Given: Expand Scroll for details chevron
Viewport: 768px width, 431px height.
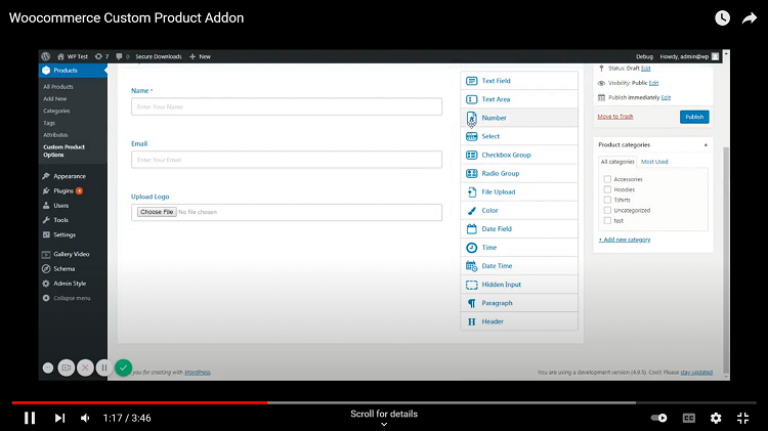Looking at the screenshot, I should [383, 424].
